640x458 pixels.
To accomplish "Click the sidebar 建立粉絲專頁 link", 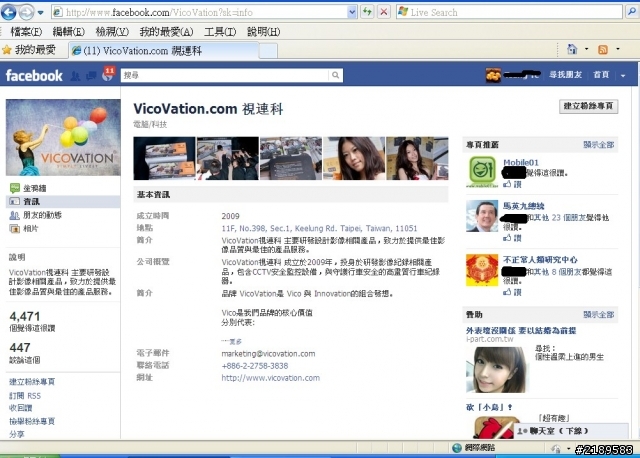I will pos(32,382).
